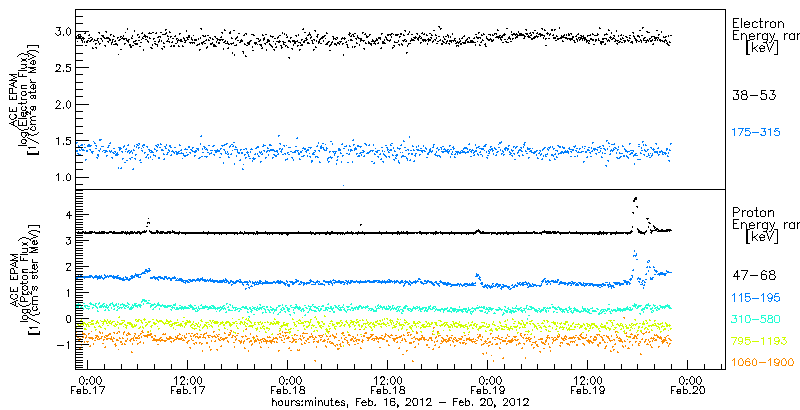Select the black 47-68 proton legend label
This screenshot has height=410, width=800.
point(754,275)
